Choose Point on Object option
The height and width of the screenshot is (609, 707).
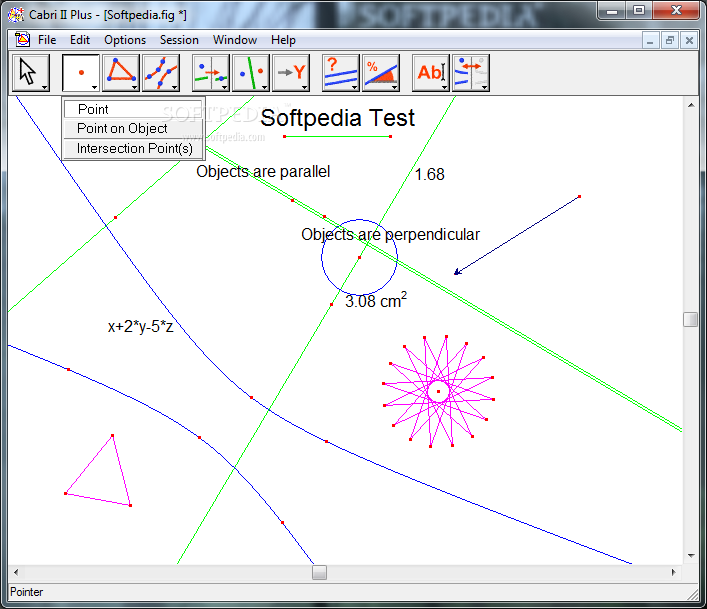click(x=133, y=128)
